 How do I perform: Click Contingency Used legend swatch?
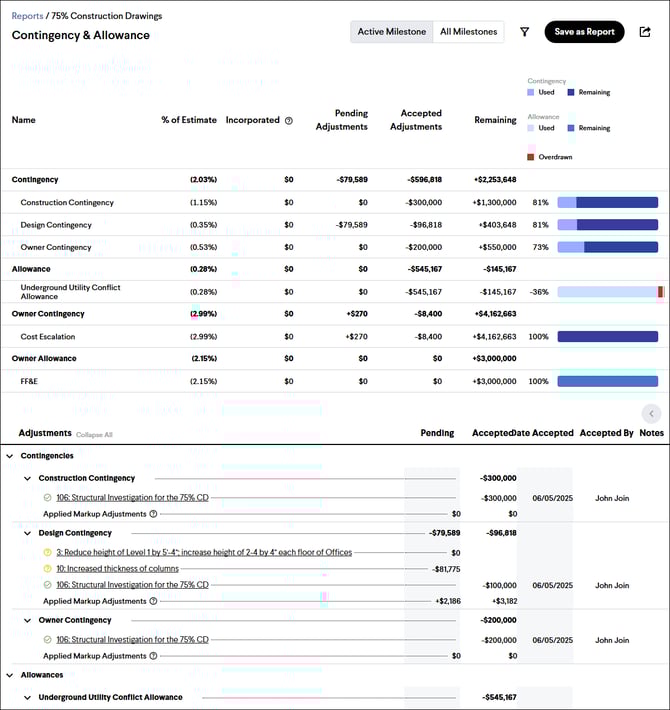(x=531, y=92)
